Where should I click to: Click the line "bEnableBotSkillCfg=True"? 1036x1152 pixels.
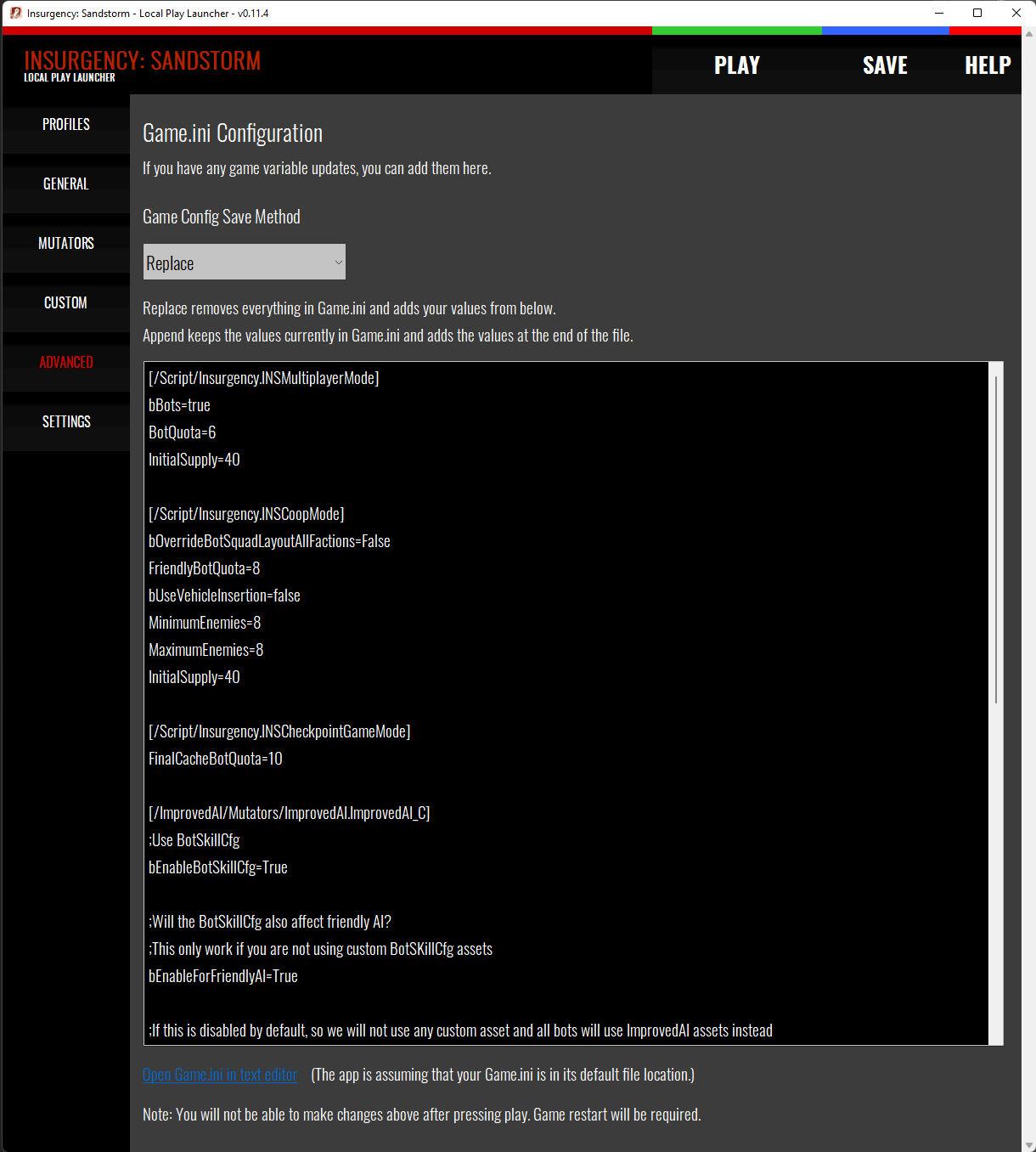click(218, 867)
